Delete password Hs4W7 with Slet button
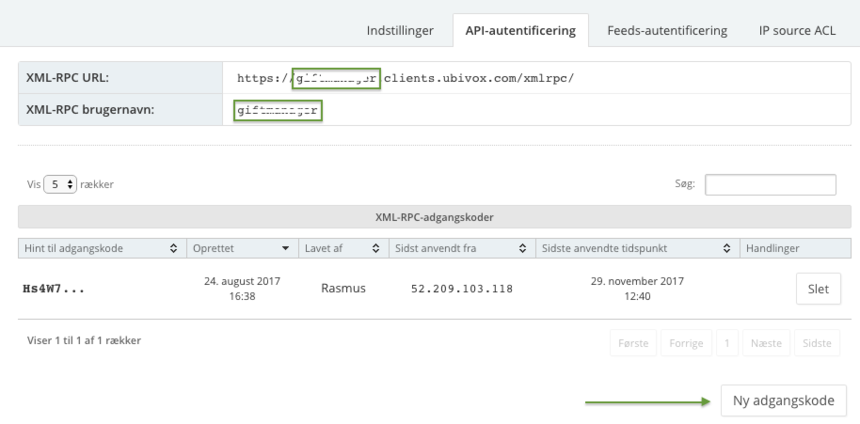This screenshot has height=424, width=860. point(817,289)
